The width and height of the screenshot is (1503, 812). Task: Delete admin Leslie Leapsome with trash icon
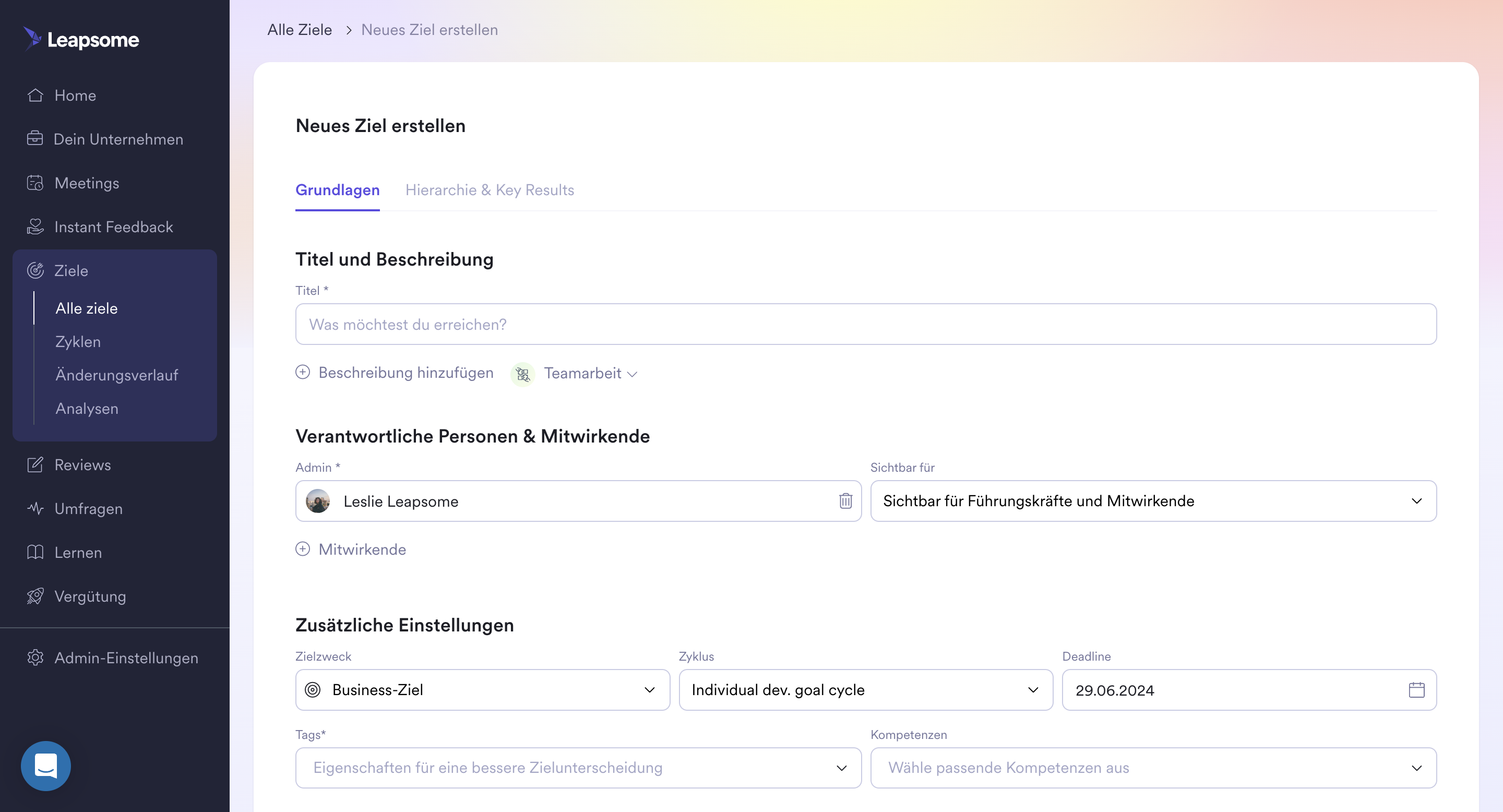(845, 500)
